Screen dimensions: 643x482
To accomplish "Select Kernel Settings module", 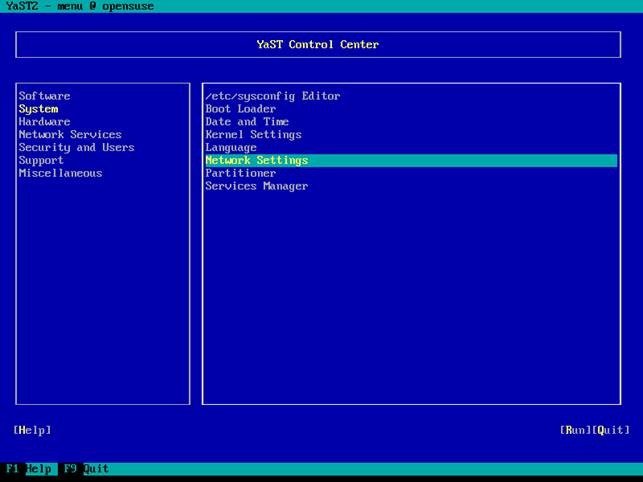I will pos(253,135).
